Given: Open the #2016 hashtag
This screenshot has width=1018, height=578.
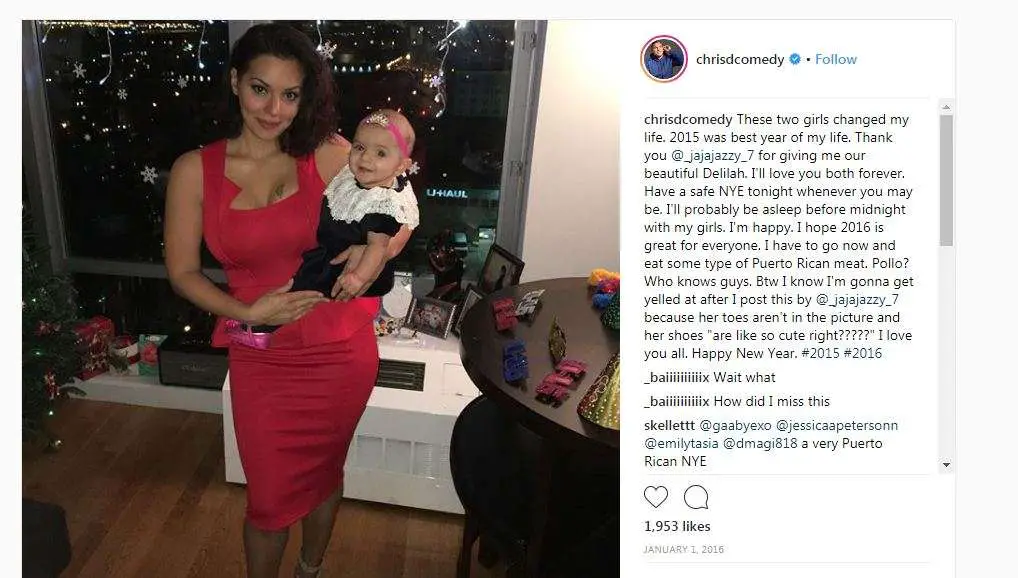Looking at the screenshot, I should tap(863, 353).
